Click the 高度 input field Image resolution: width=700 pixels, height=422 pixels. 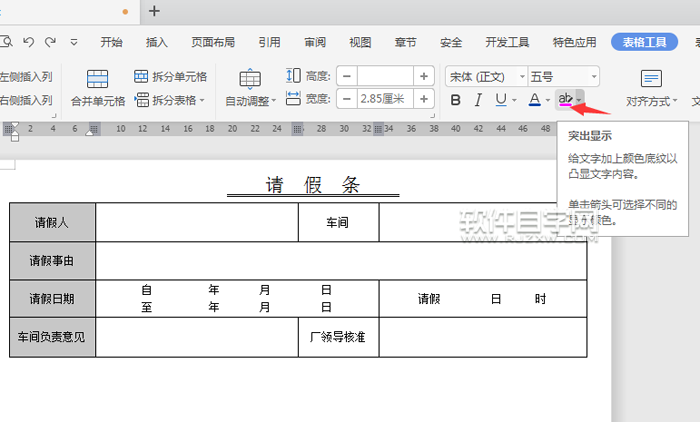385,76
